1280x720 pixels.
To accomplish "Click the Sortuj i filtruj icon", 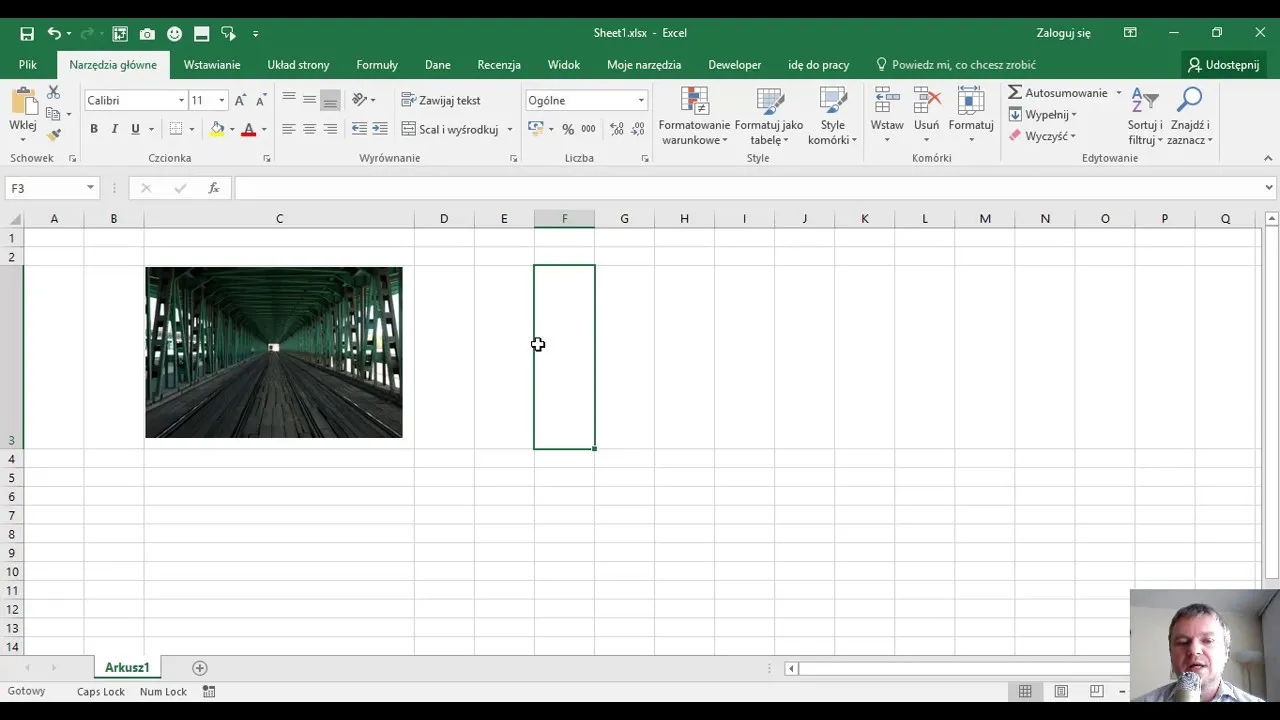I will click(1144, 118).
